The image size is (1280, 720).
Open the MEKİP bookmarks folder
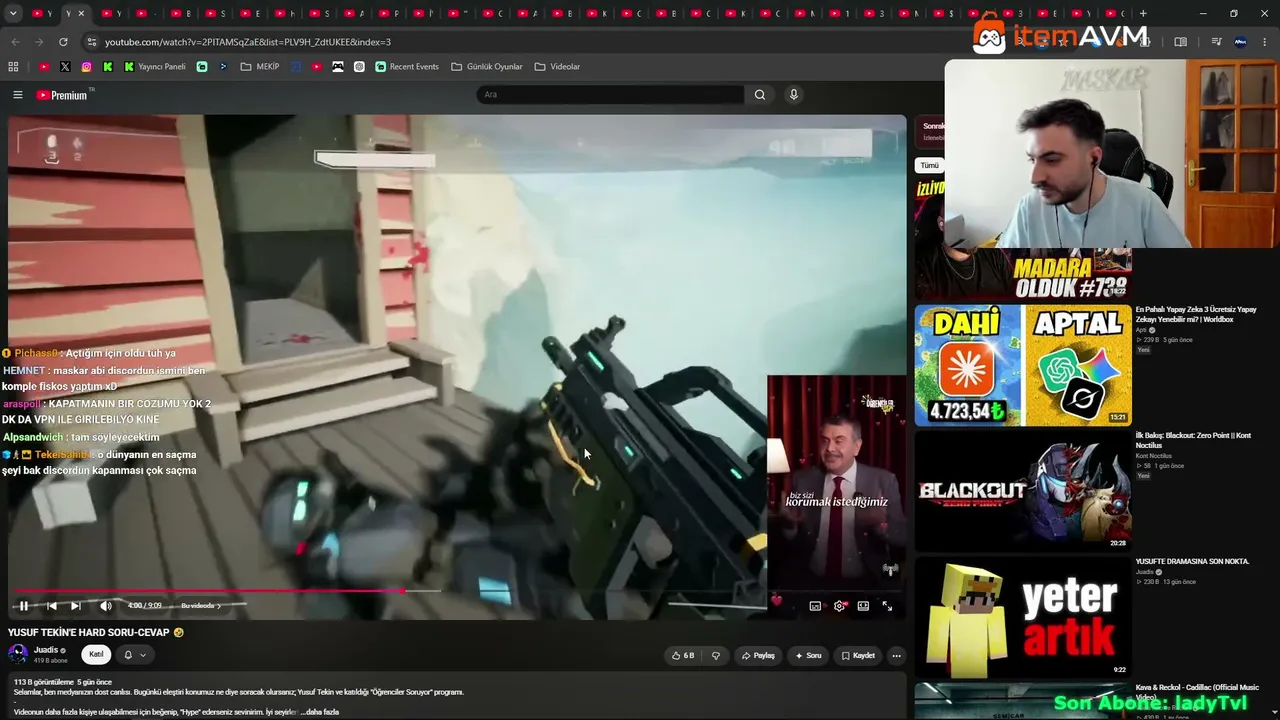click(260, 67)
